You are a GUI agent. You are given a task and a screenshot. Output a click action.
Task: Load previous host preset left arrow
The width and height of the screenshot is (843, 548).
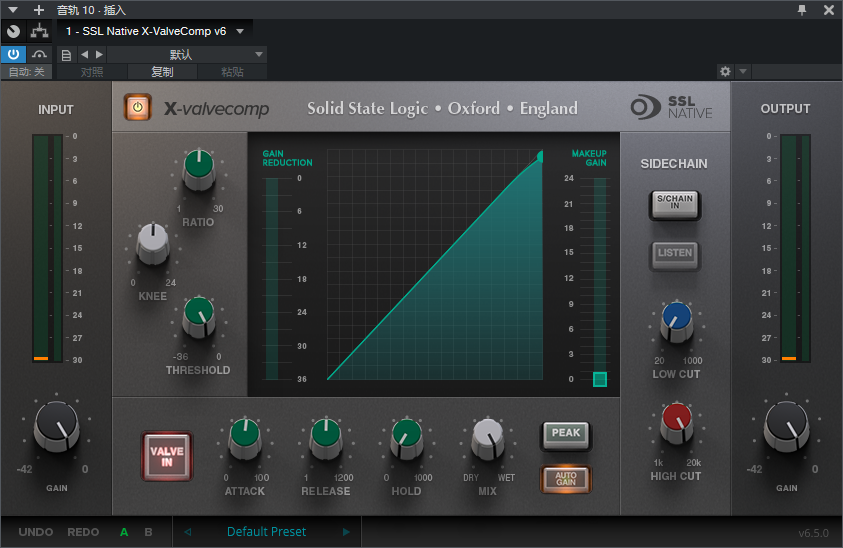point(84,54)
